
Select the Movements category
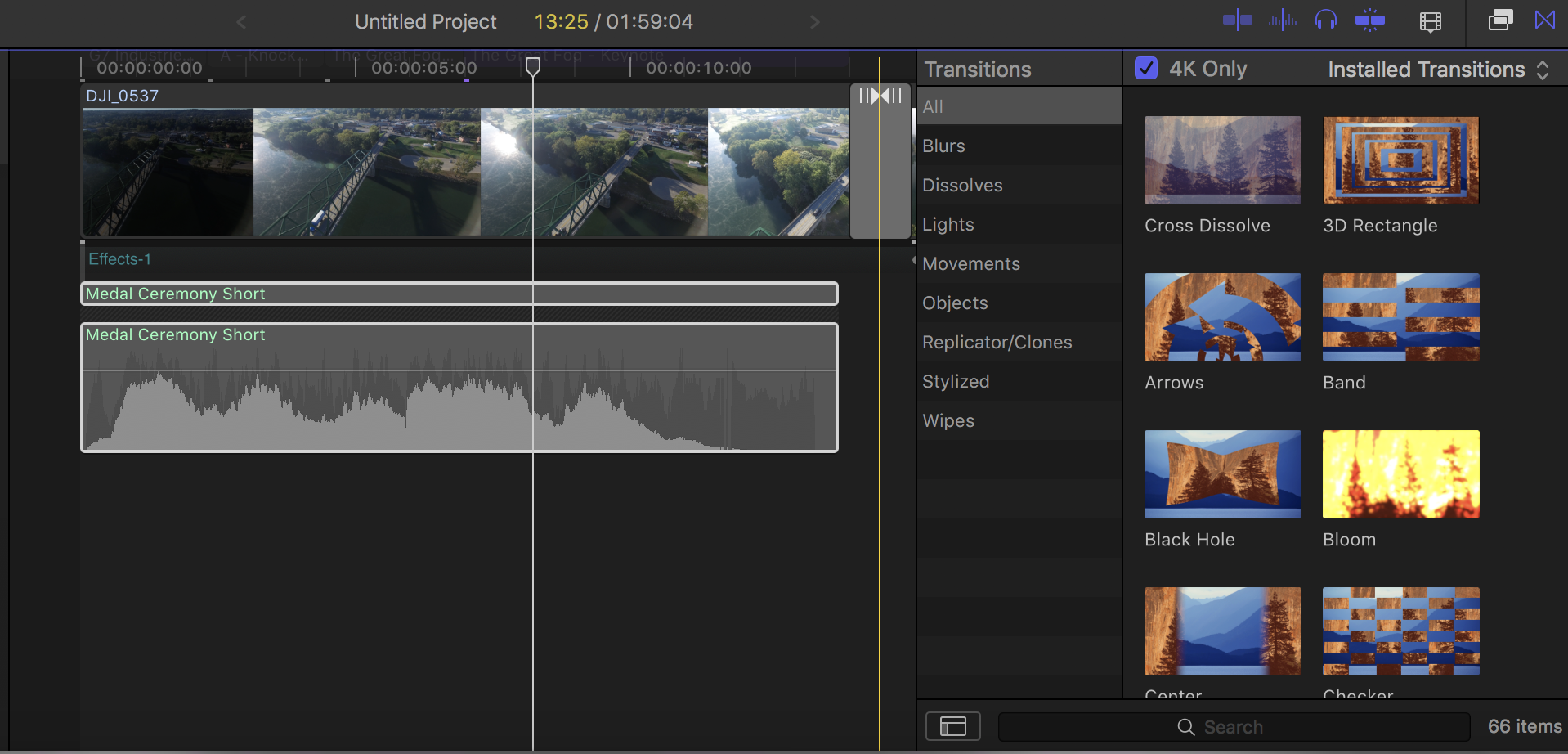1019,263
